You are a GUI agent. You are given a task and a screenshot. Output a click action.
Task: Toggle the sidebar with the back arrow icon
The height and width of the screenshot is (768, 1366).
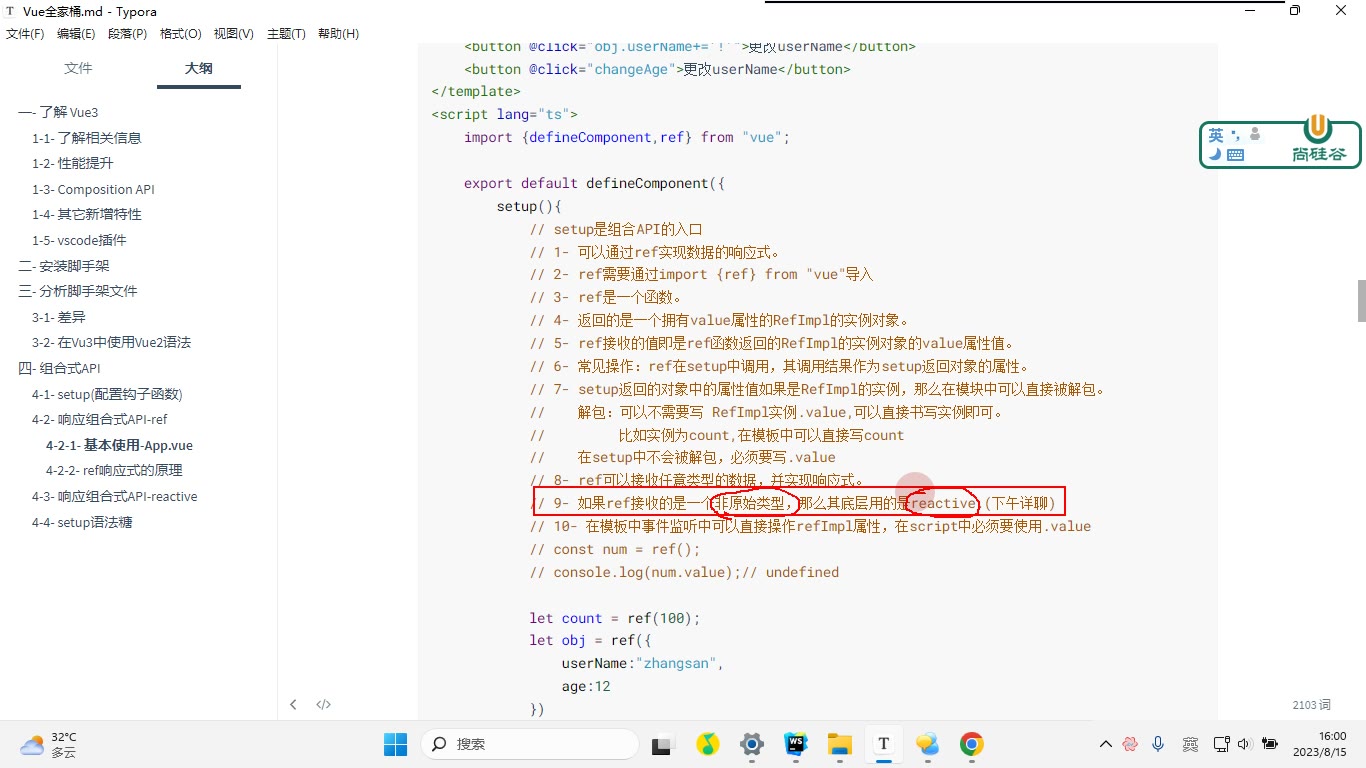tap(293, 704)
